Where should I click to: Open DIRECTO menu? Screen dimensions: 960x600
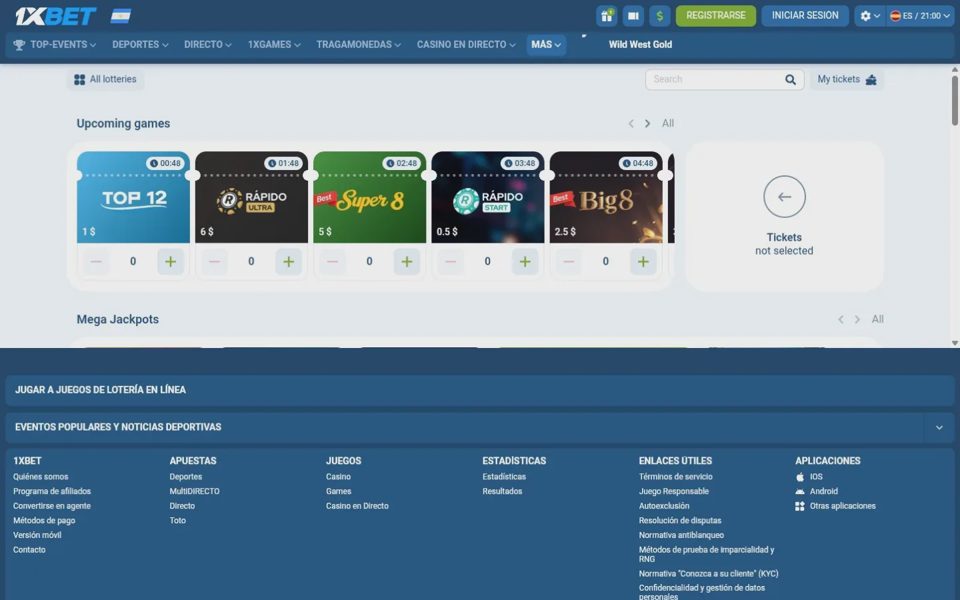click(x=208, y=45)
